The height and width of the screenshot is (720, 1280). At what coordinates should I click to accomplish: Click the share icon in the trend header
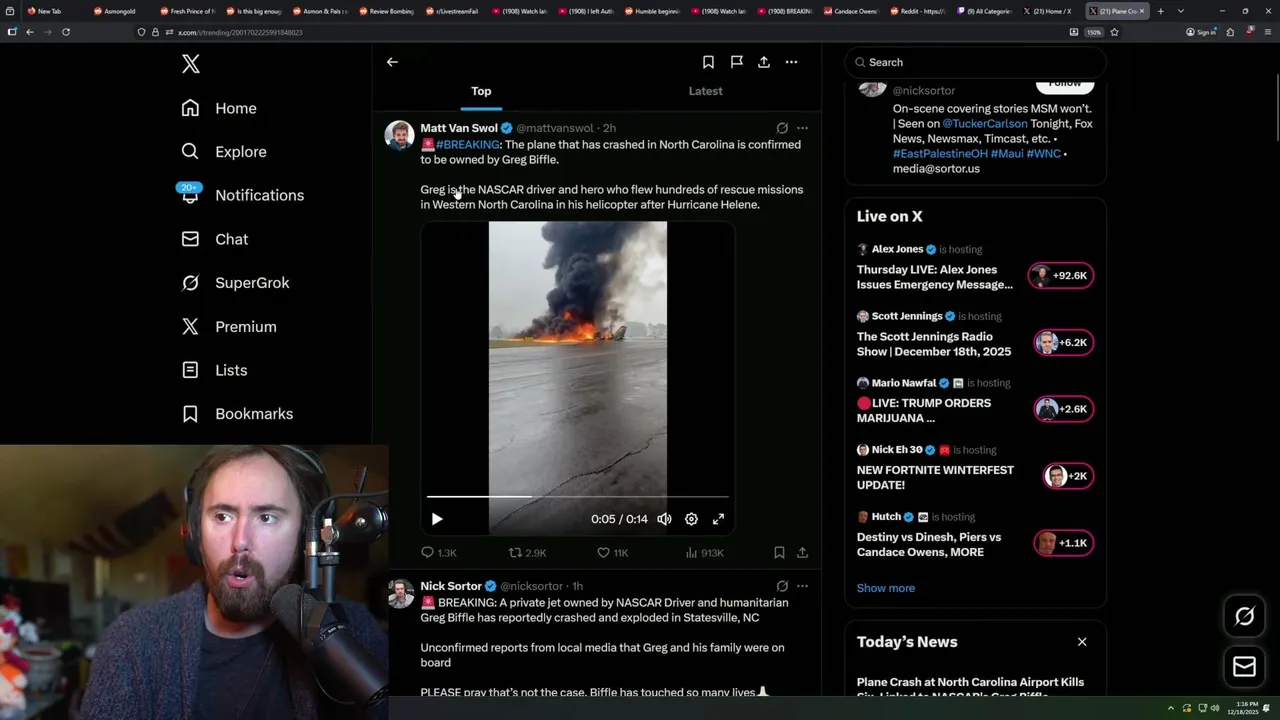(764, 62)
